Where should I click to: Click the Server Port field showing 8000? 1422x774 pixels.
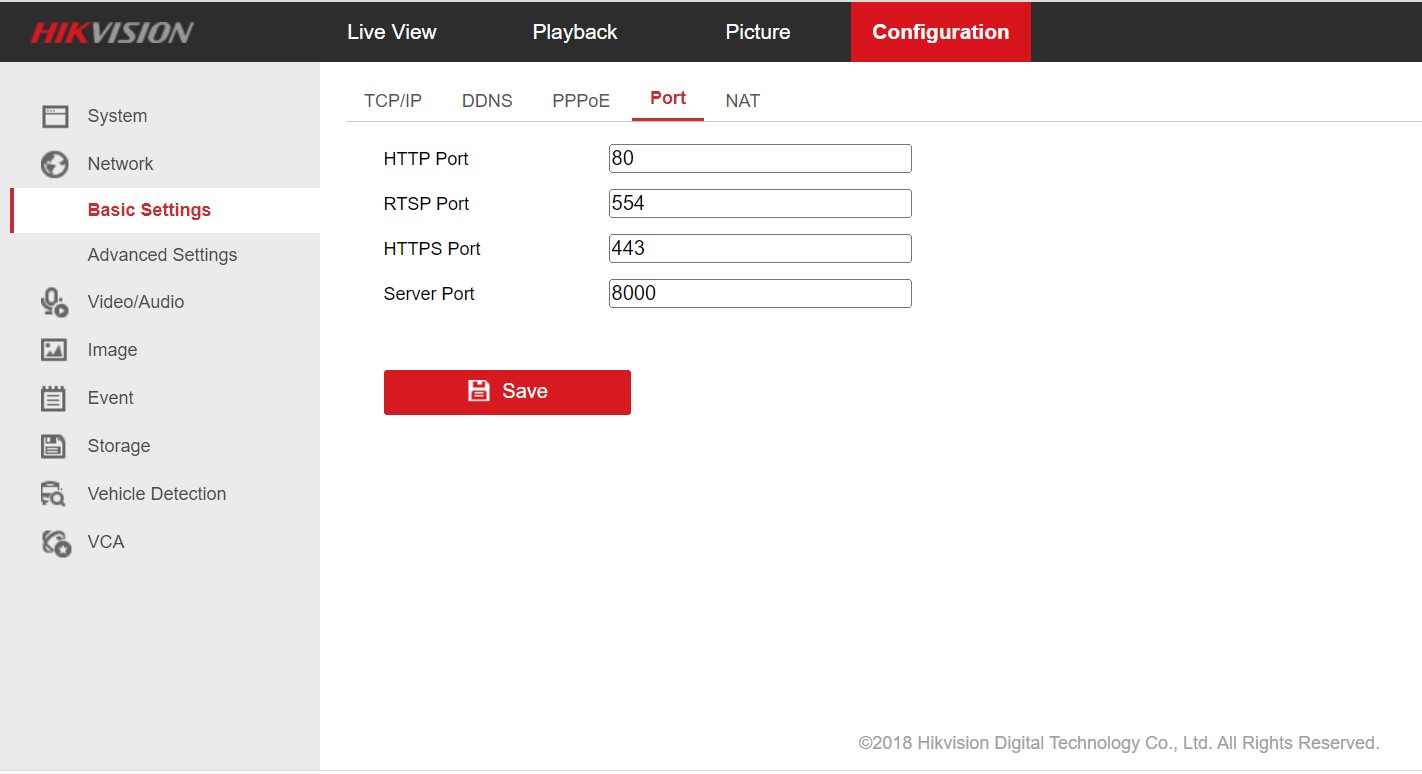click(x=760, y=293)
